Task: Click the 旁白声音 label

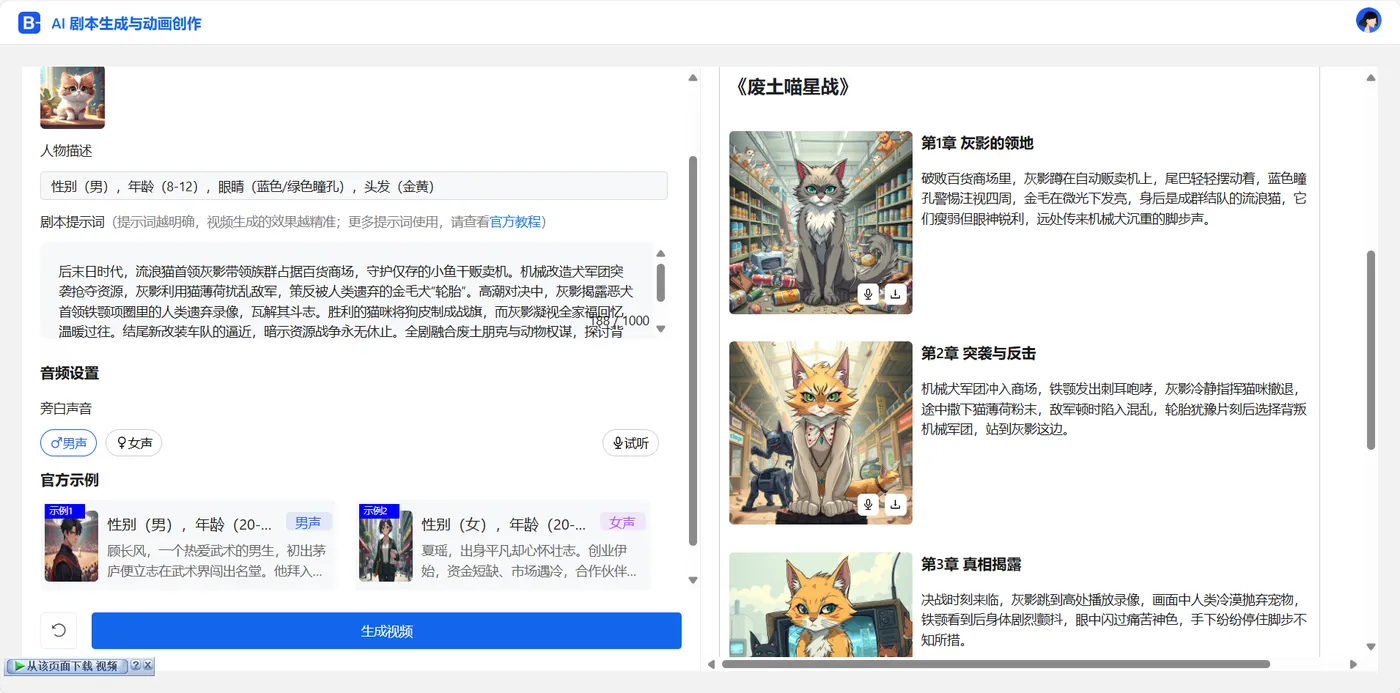Action: (66, 408)
